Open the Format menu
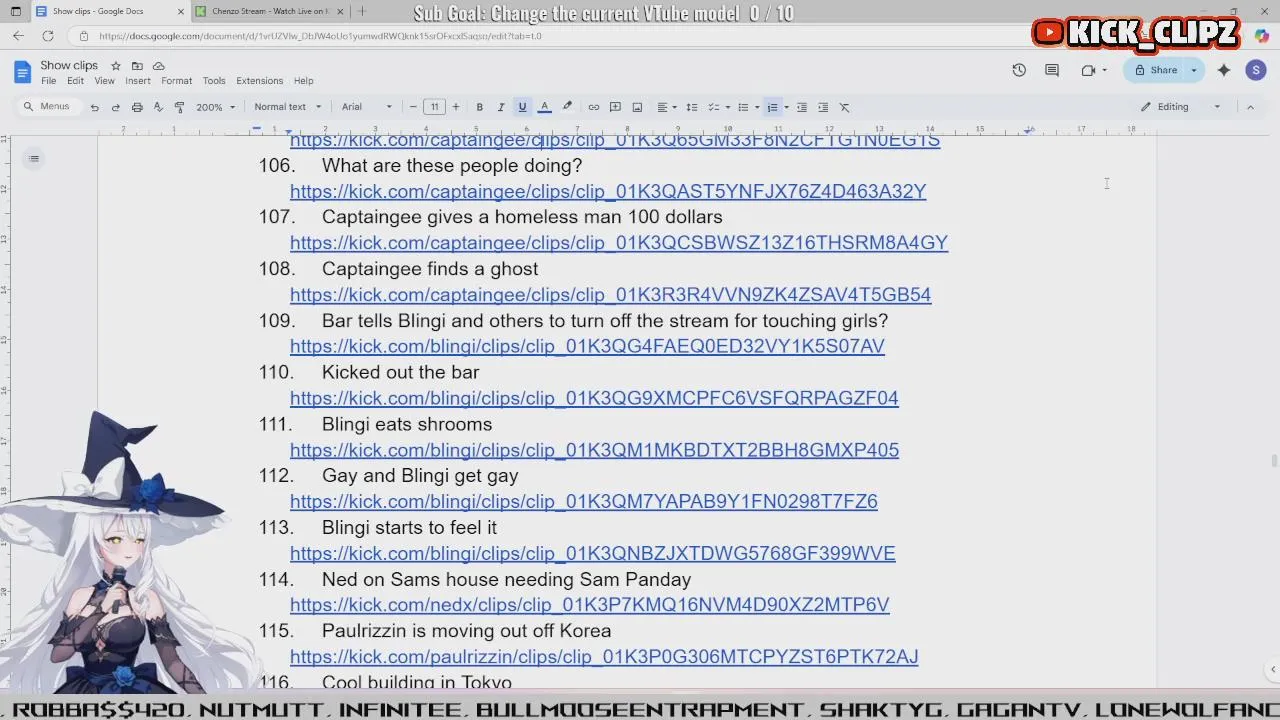 click(176, 81)
